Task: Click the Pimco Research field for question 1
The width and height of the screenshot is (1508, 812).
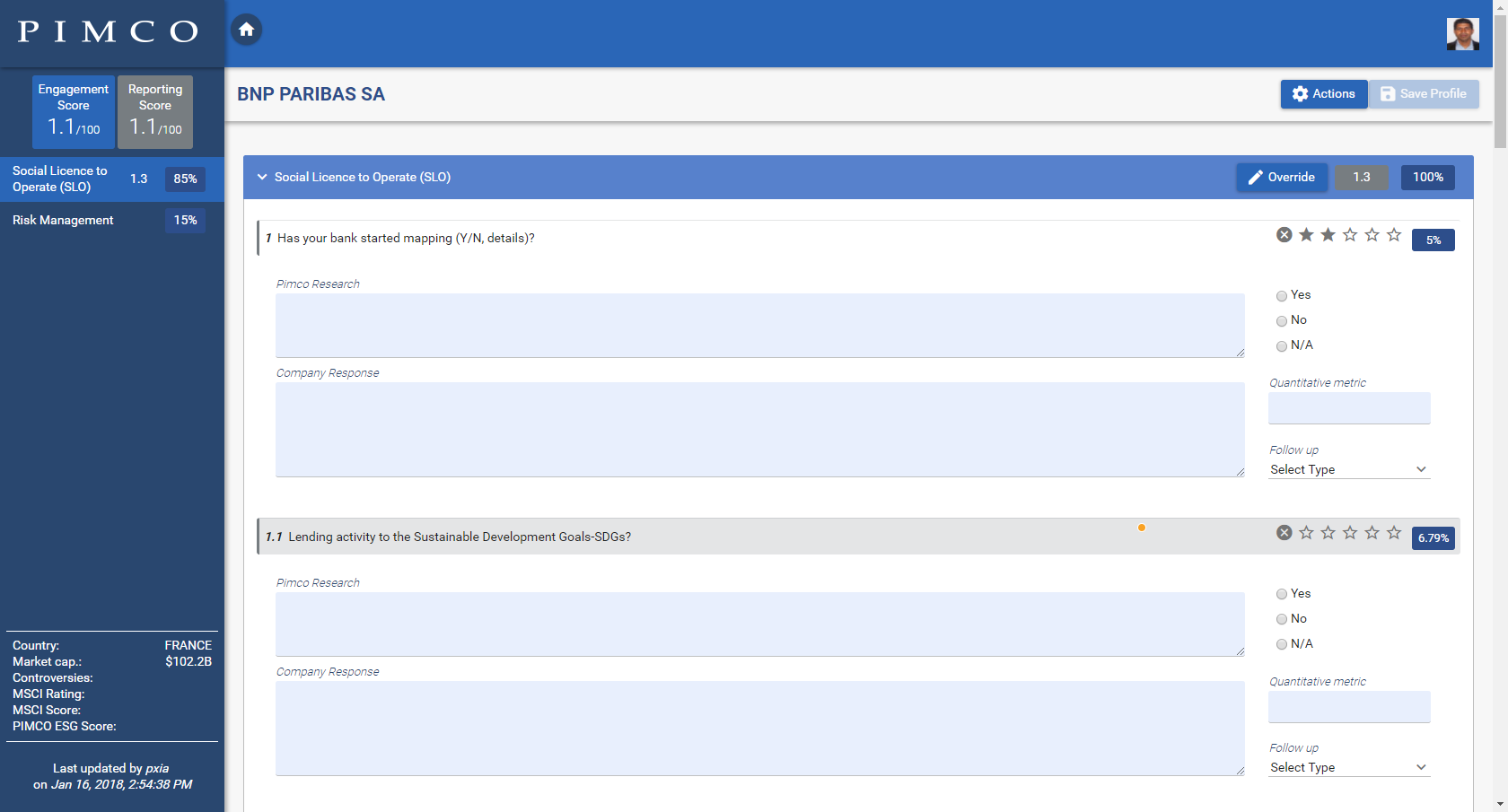Action: [760, 326]
